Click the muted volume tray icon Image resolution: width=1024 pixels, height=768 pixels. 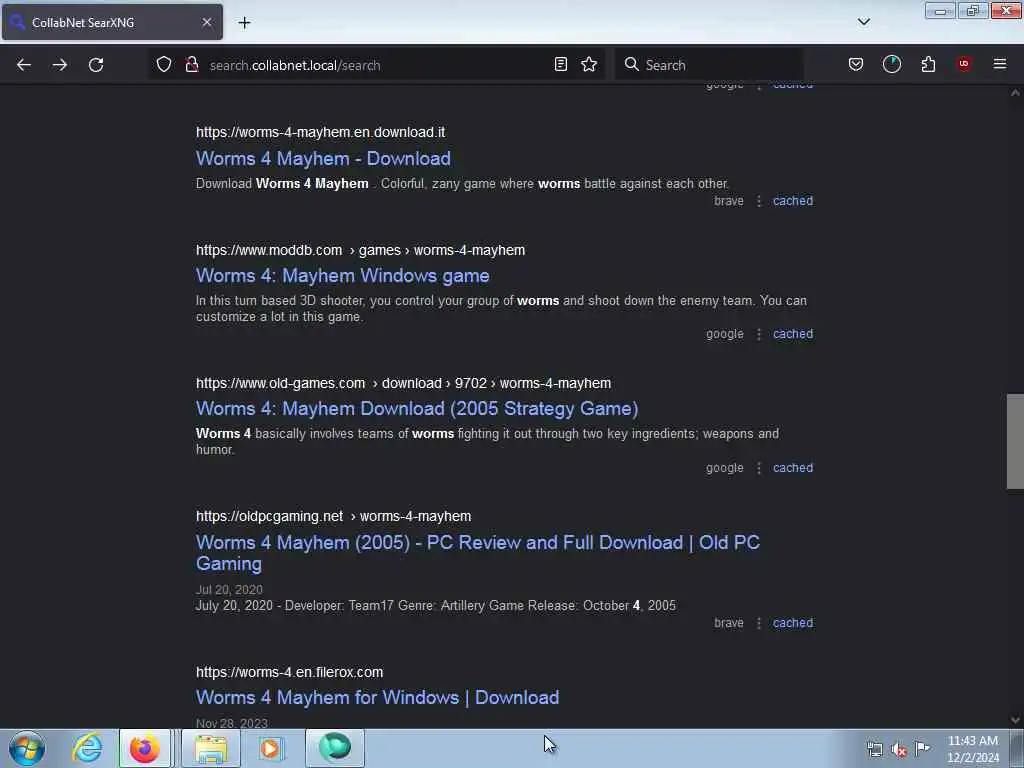[x=899, y=749]
